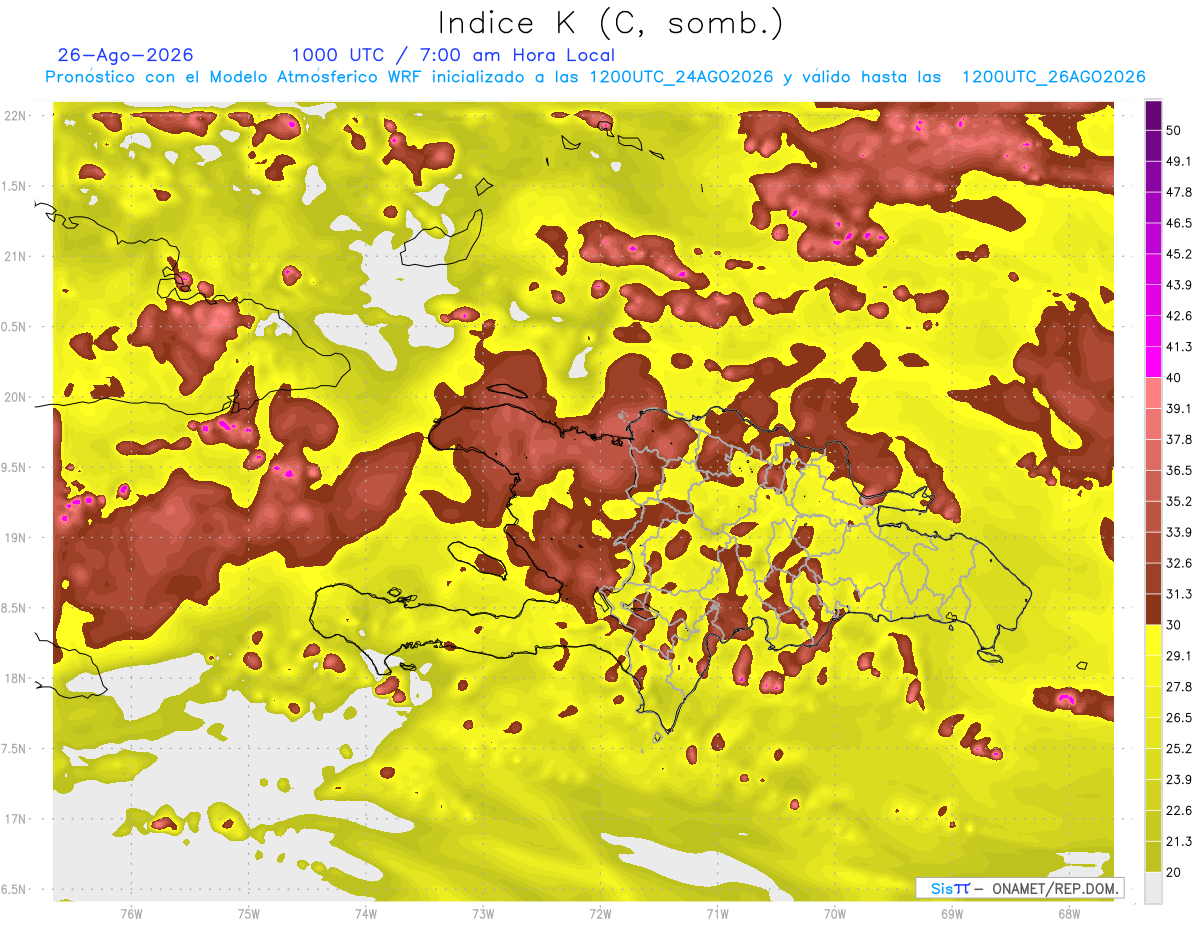Click the colorbar value "22.6"
1200x927 pixels.
(1179, 810)
